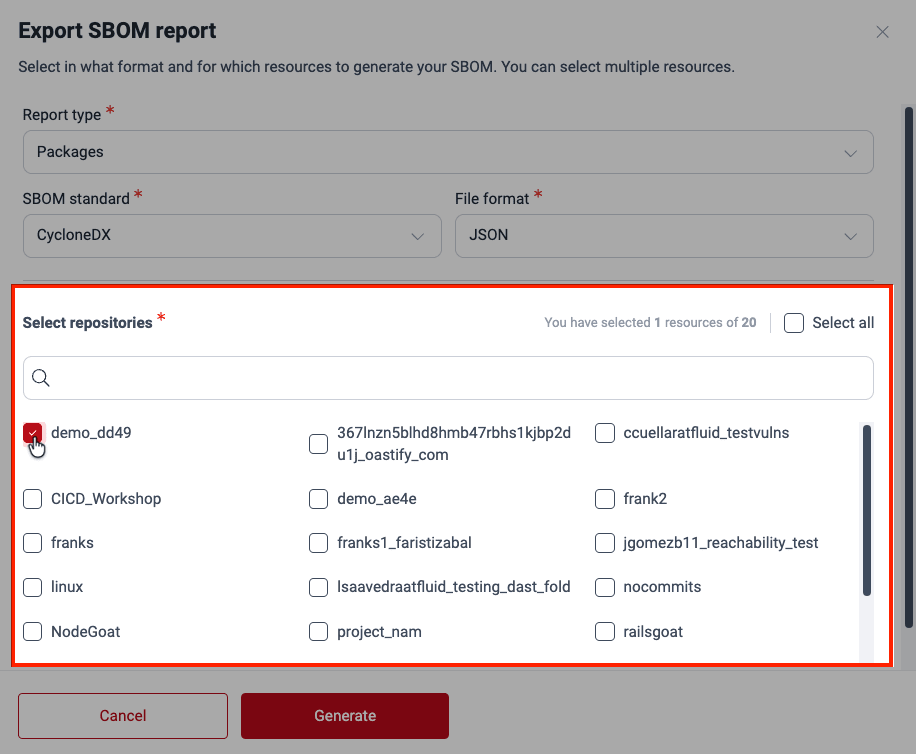Check the demo_ae4e repository
Image resolution: width=916 pixels, height=754 pixels.
pyautogui.click(x=318, y=498)
